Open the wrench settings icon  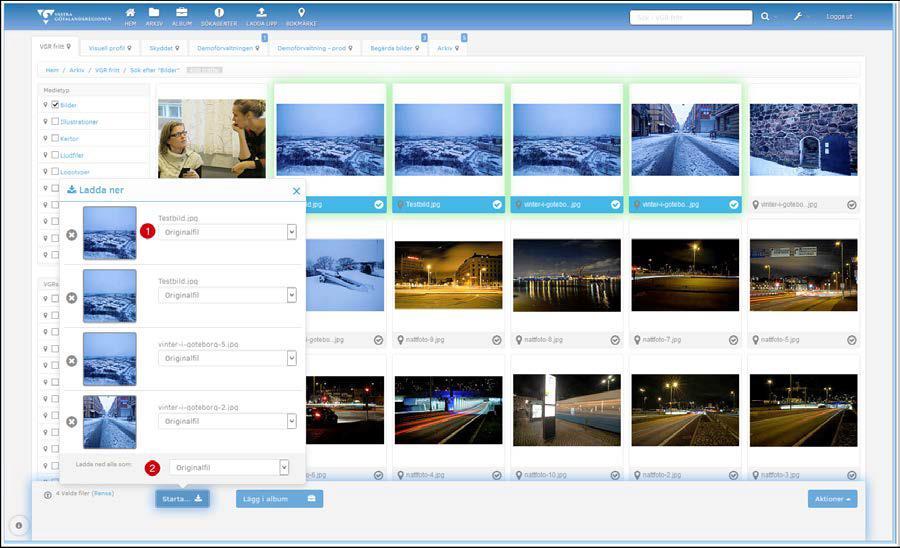798,17
